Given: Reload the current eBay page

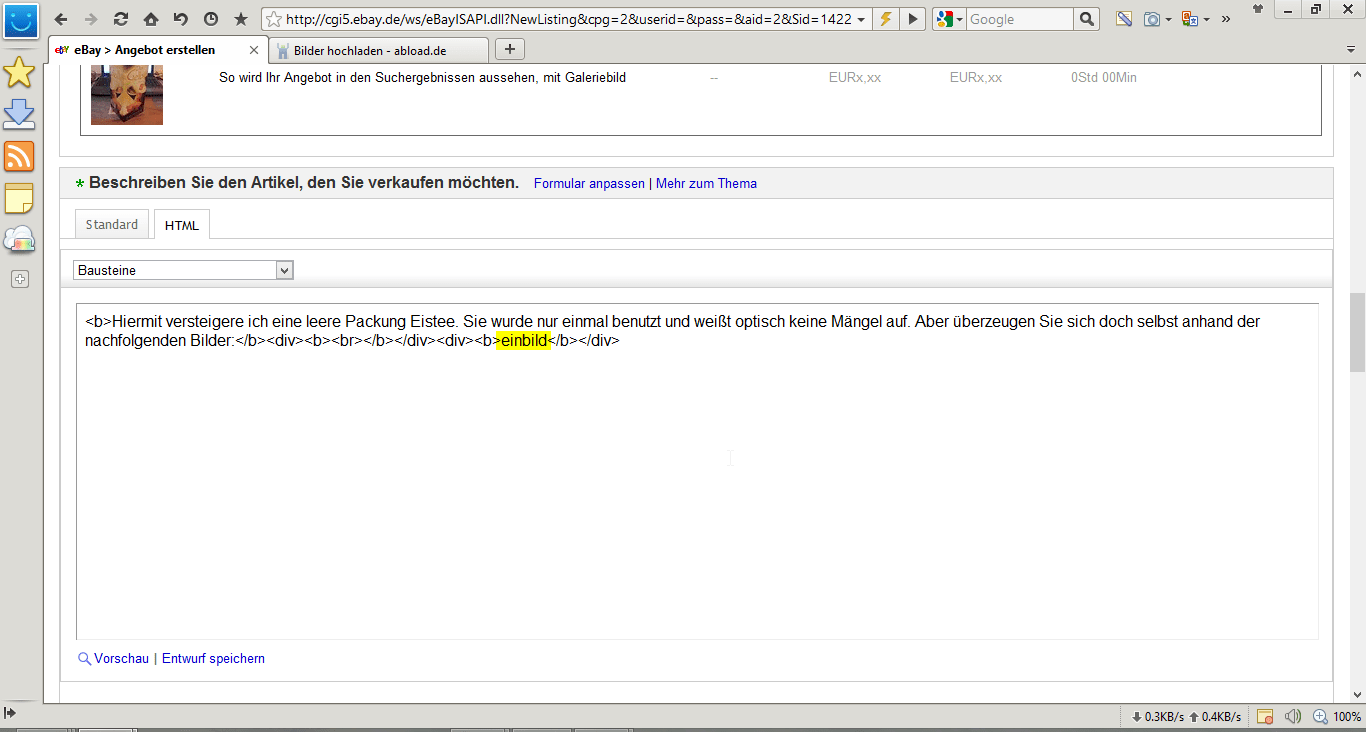Looking at the screenshot, I should pos(121,19).
